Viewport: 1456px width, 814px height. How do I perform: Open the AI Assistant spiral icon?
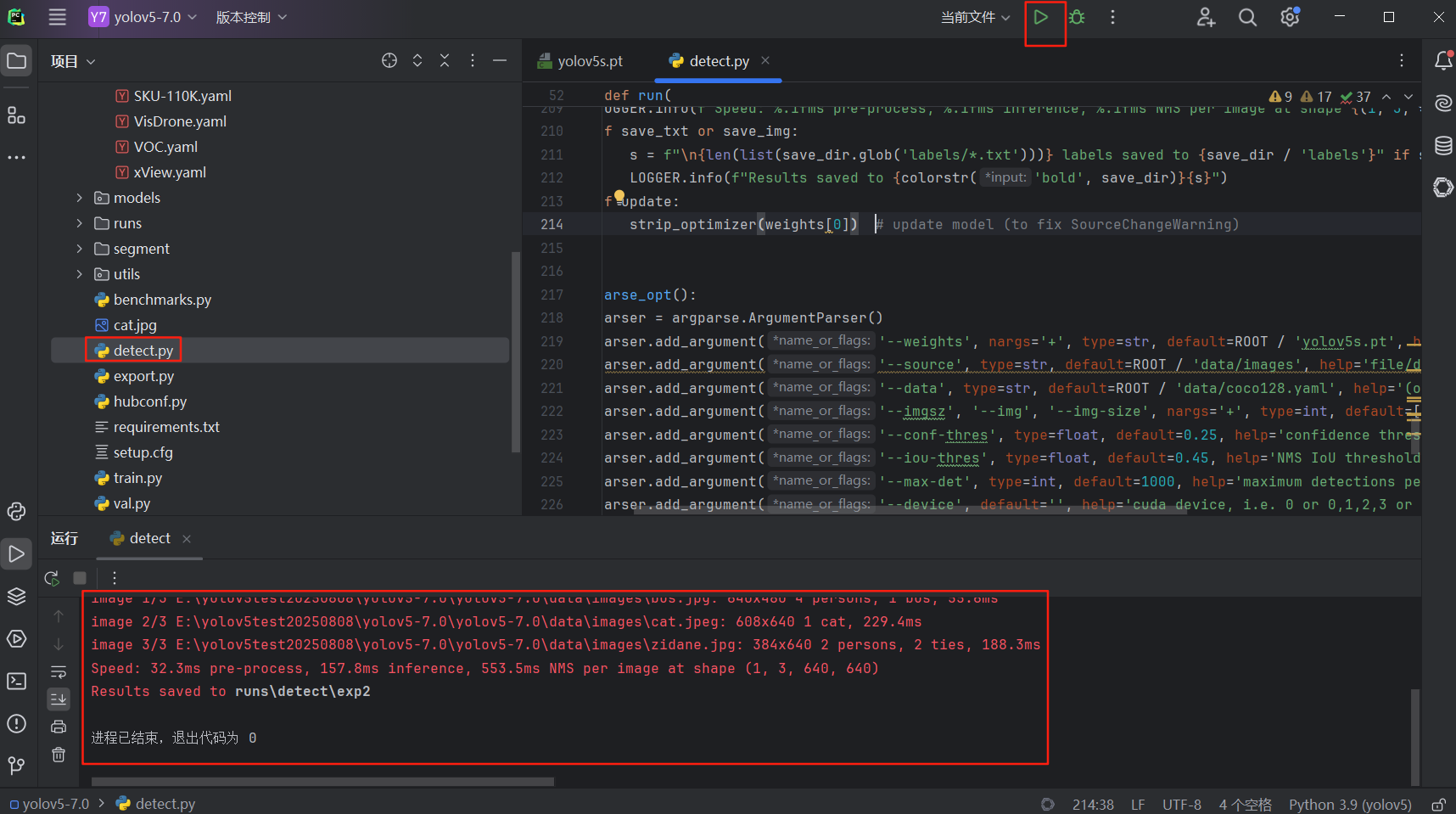point(1442,104)
